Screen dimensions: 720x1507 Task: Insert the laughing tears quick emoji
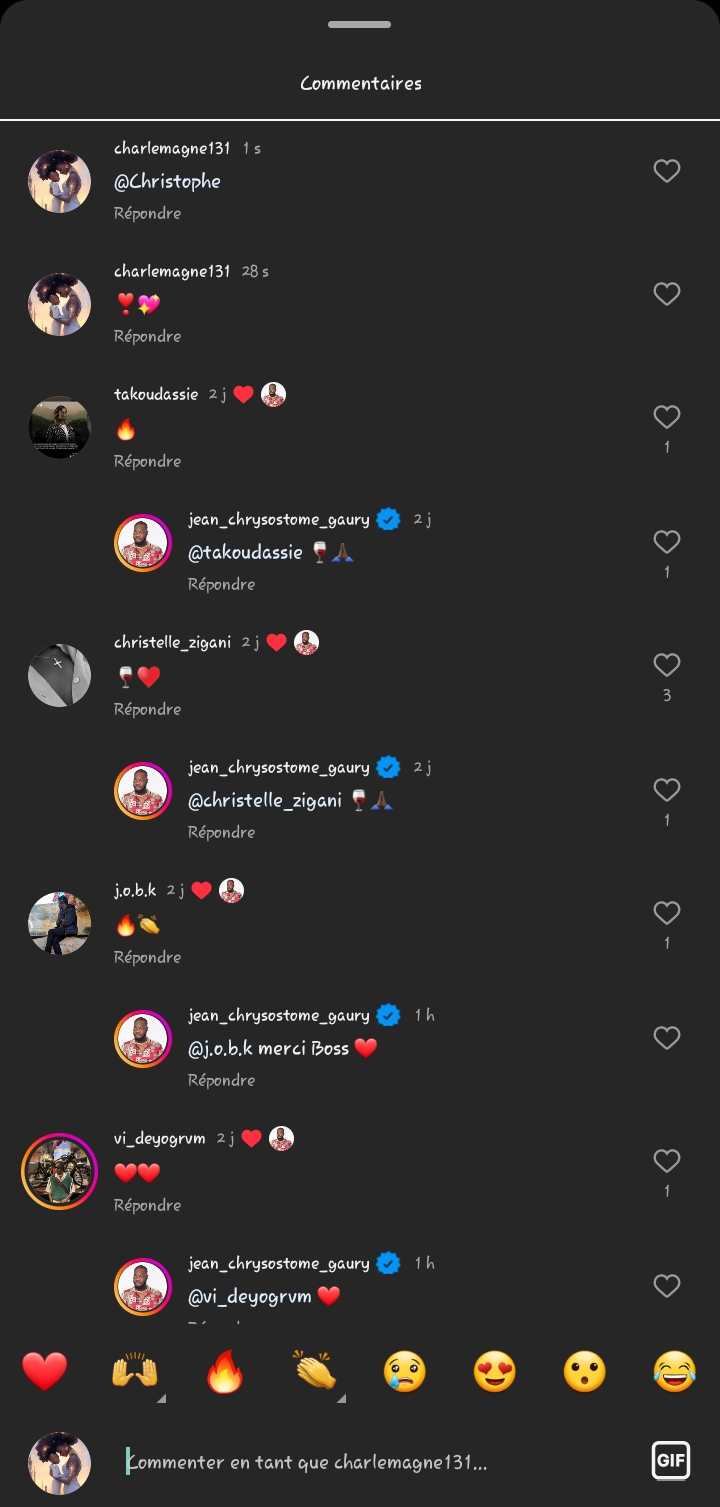click(675, 1371)
